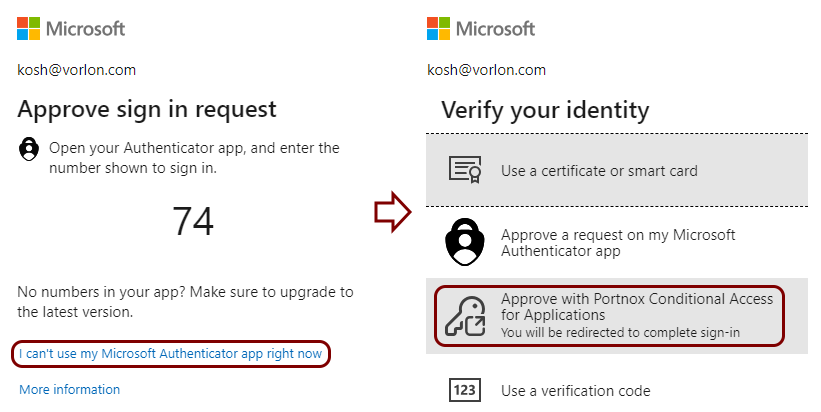Click the right Microsoft logo
The width and height of the screenshot is (821, 412).
[481, 28]
